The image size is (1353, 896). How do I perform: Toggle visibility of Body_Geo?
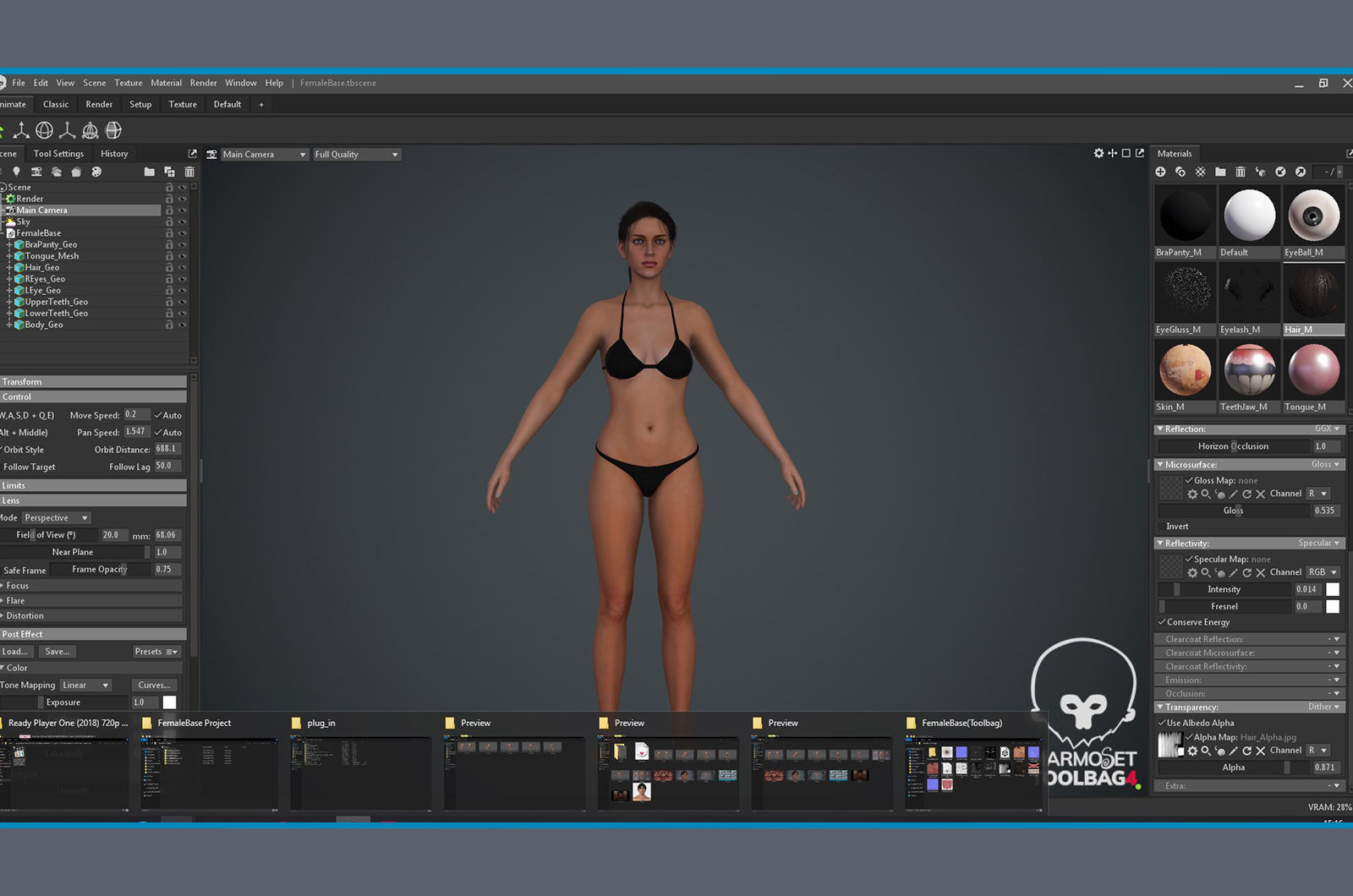click(x=182, y=325)
